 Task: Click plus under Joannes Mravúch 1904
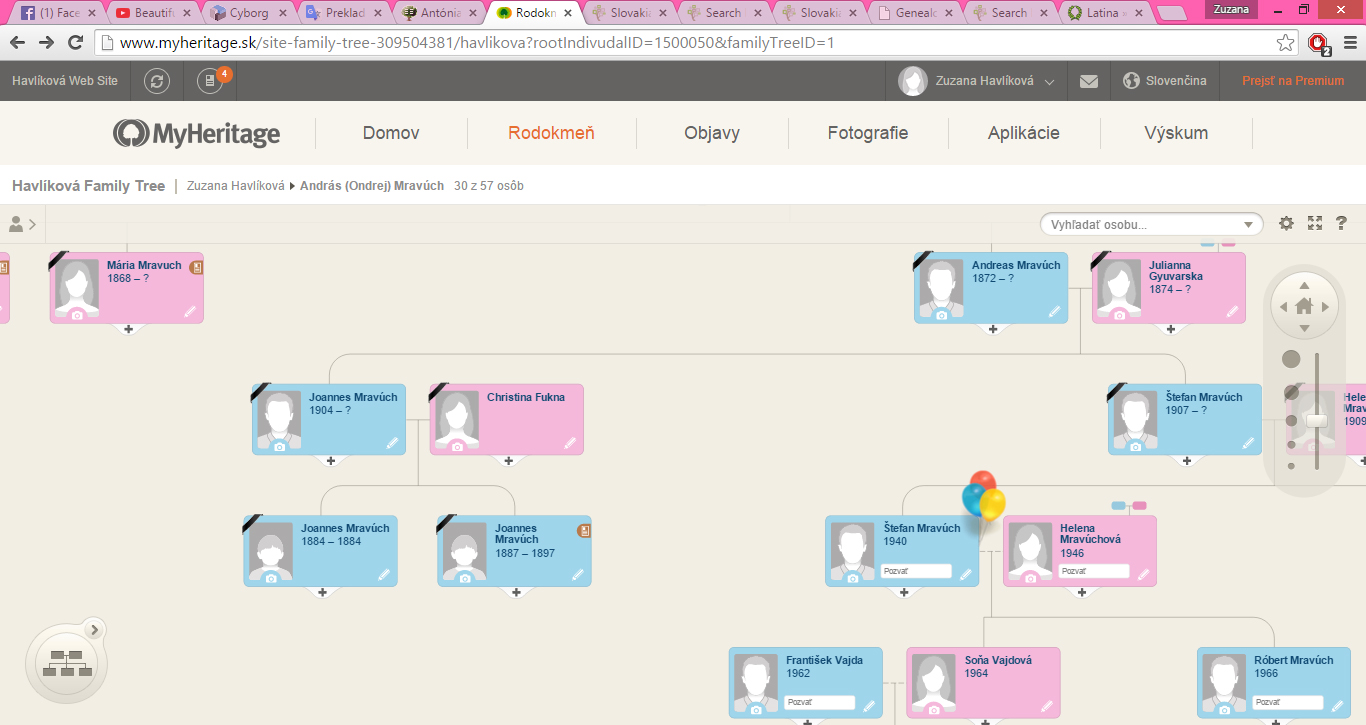pyautogui.click(x=330, y=461)
